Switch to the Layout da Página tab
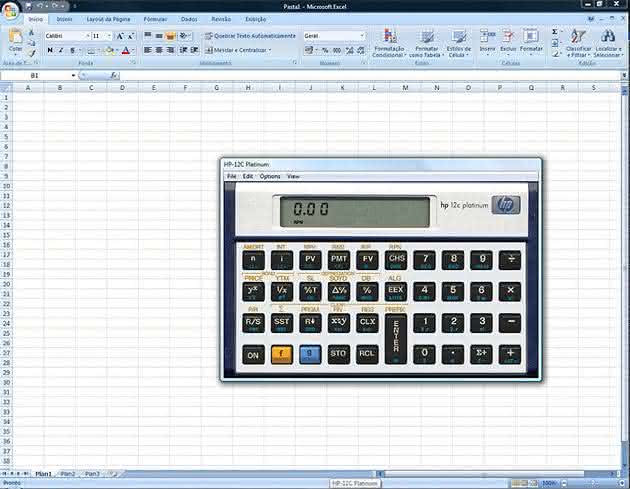The height and width of the screenshot is (489, 630). (x=108, y=19)
